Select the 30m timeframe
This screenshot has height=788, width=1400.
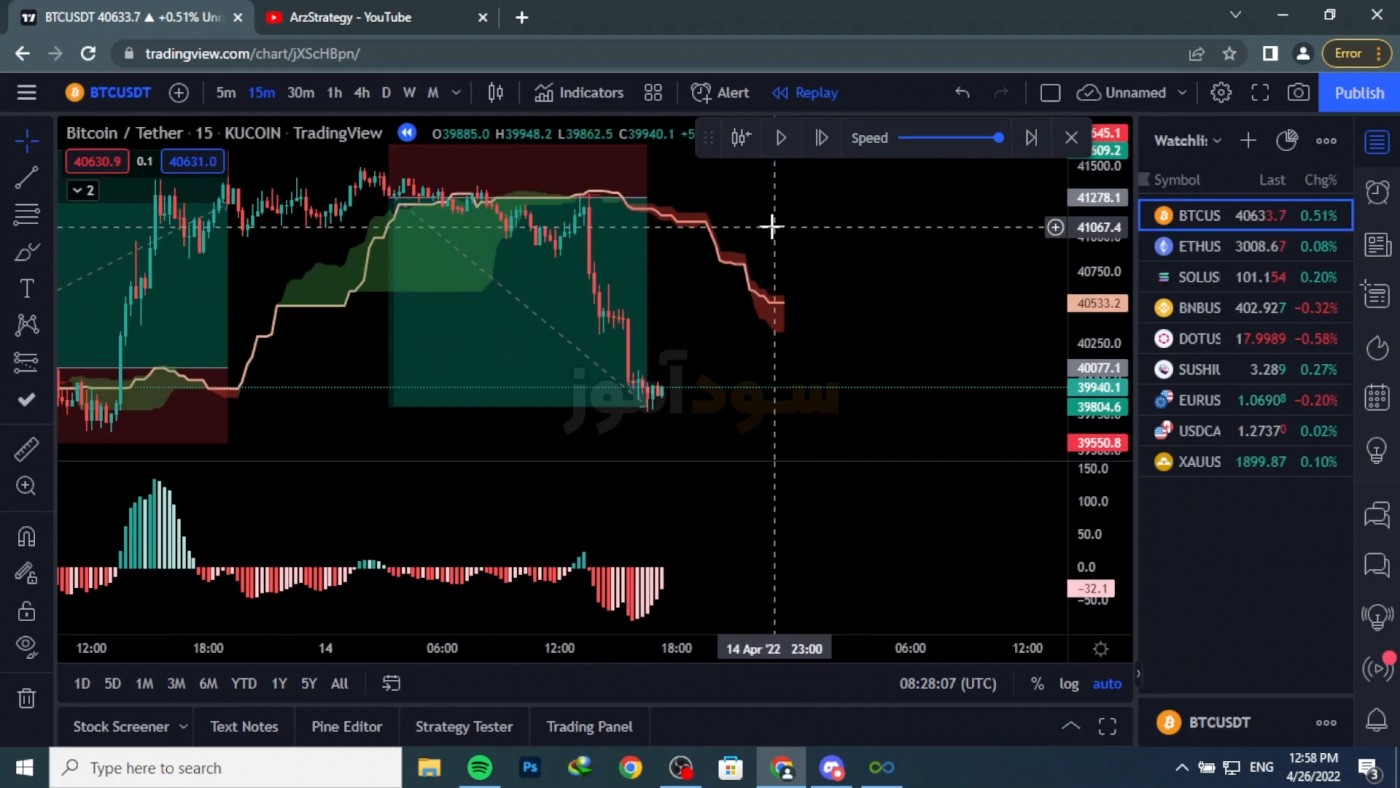[300, 92]
